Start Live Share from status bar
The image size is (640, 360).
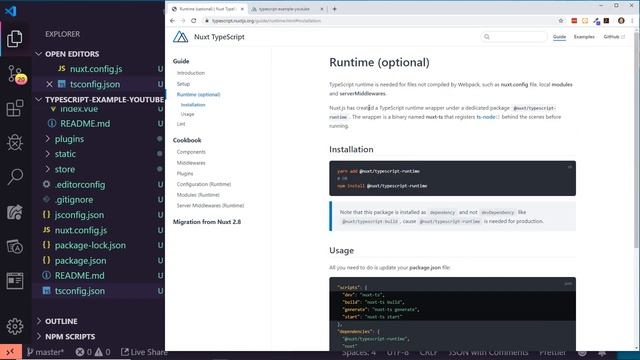144,352
